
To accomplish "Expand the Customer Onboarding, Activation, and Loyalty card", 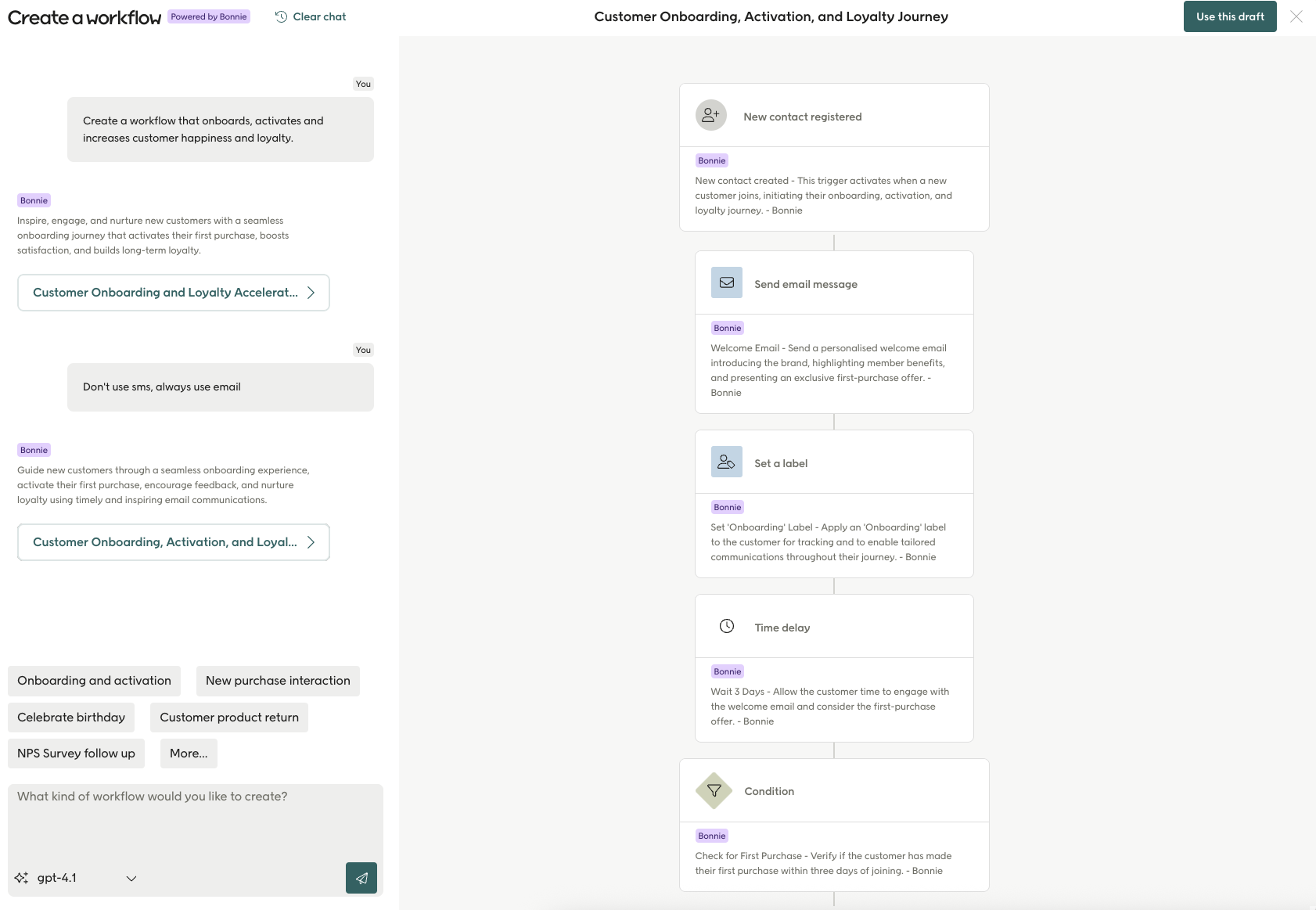I will tap(173, 541).
